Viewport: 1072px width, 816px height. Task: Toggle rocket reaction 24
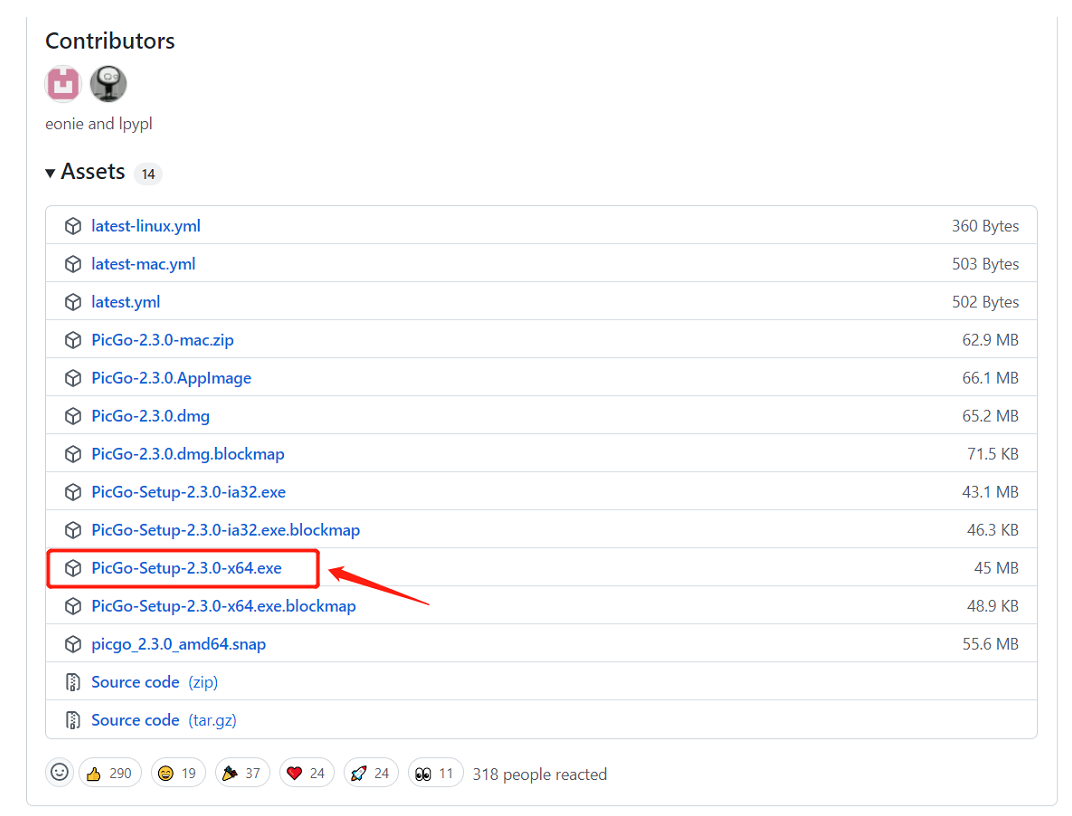tap(371, 773)
